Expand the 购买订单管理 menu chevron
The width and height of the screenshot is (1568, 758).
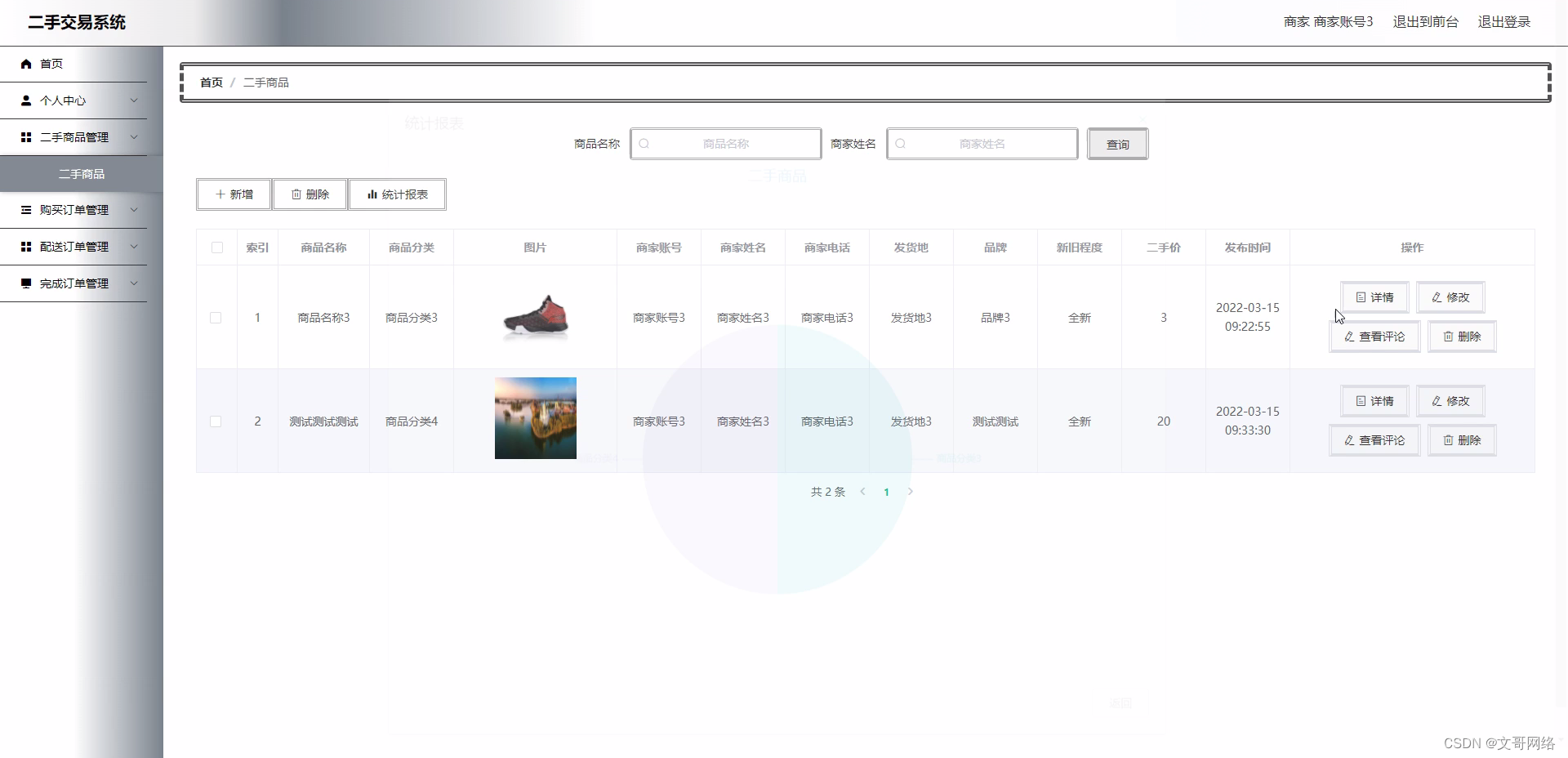click(x=133, y=209)
